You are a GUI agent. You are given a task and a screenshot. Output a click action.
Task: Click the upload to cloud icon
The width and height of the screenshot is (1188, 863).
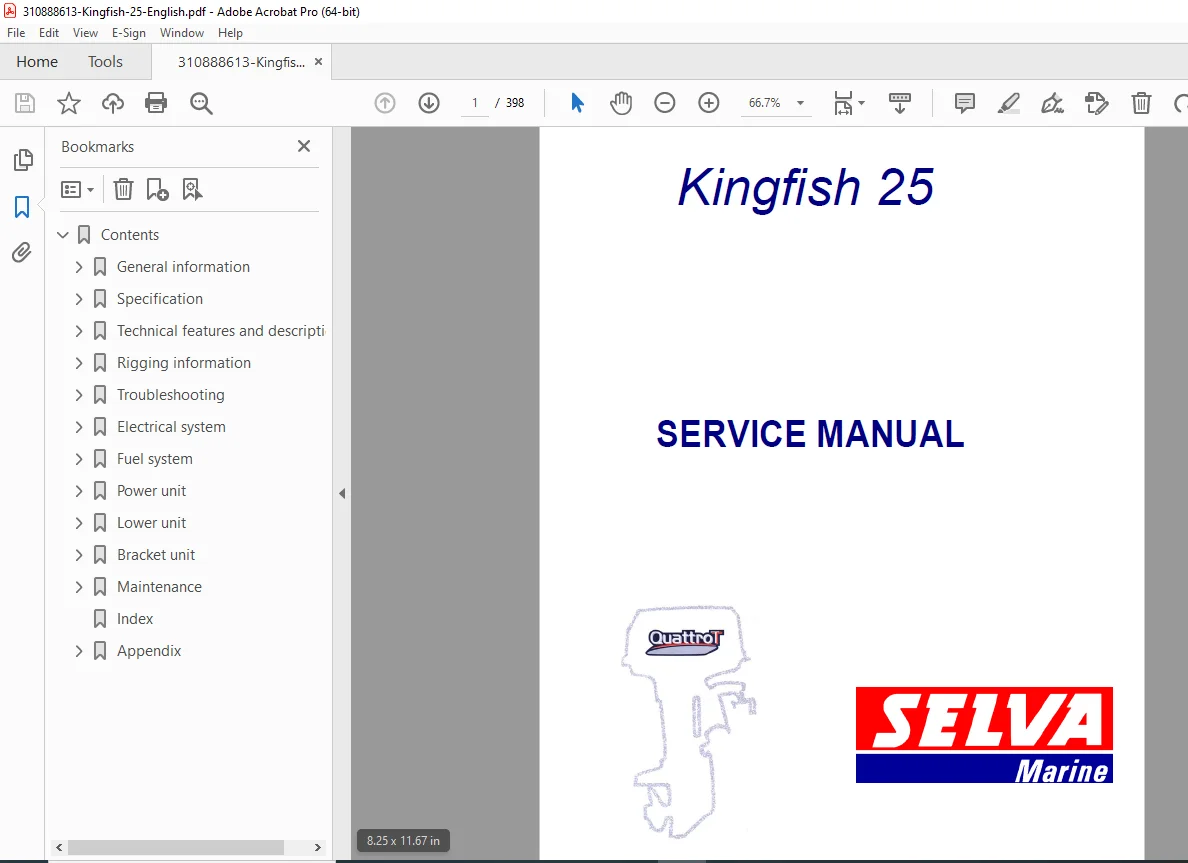tap(113, 103)
